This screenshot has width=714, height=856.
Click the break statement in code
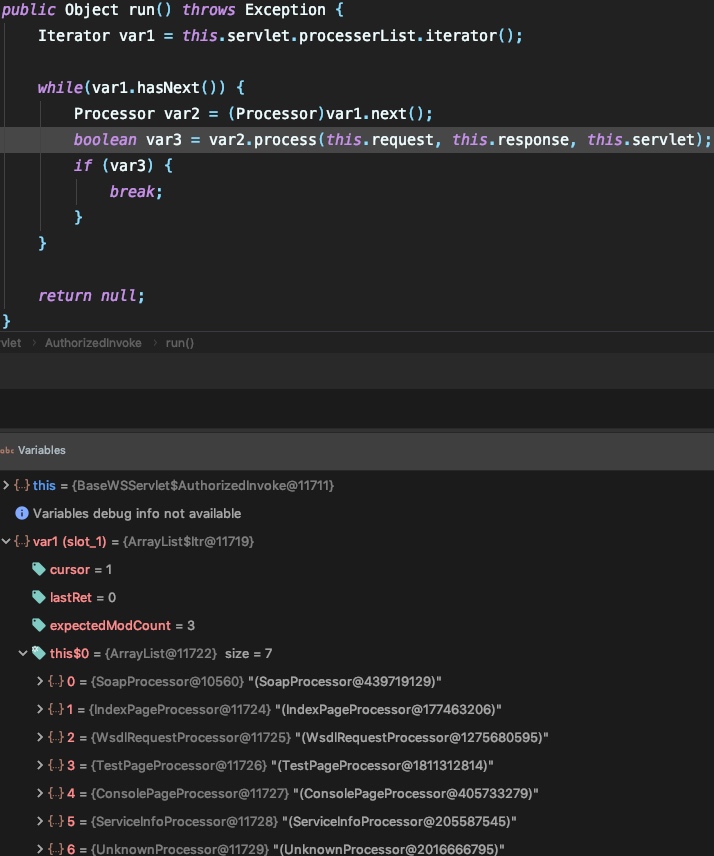[136, 192]
